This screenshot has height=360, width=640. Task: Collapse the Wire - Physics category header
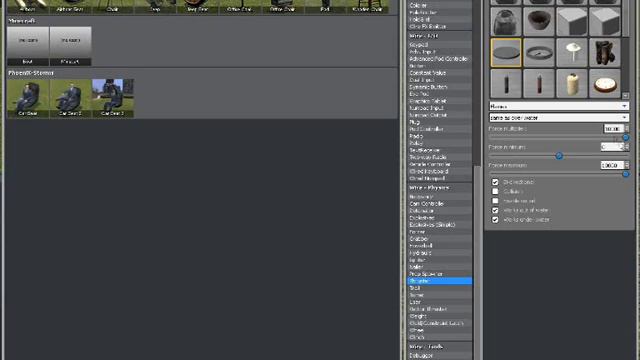[440, 188]
